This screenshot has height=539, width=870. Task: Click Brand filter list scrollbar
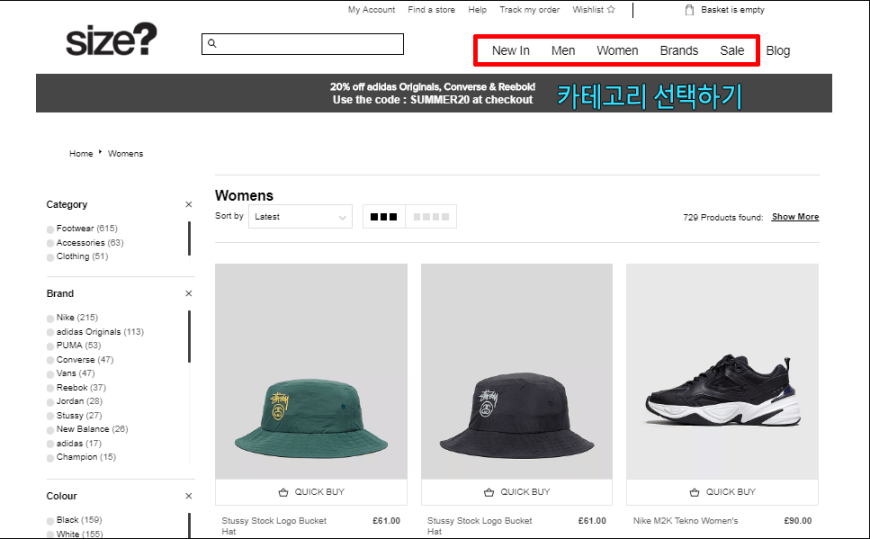point(189,336)
